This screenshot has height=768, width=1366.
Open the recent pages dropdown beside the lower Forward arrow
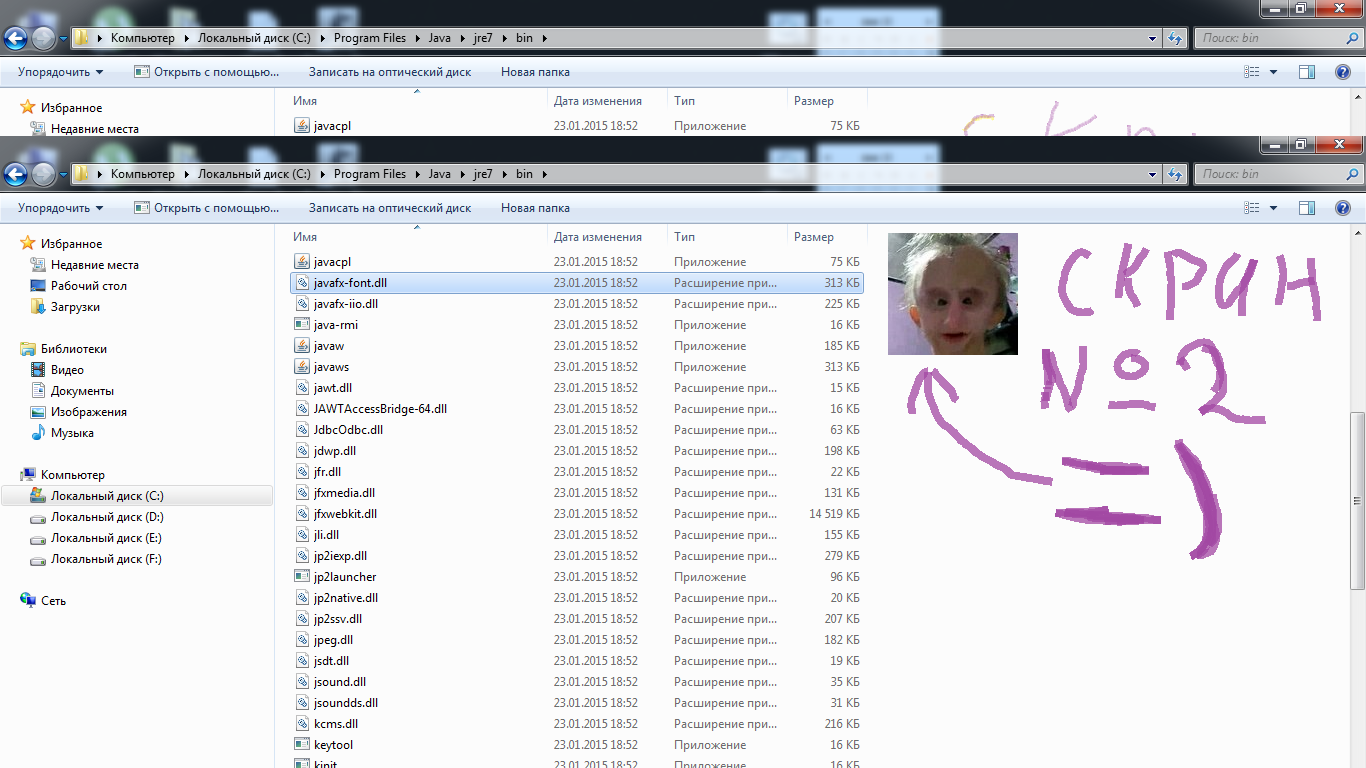coord(63,175)
